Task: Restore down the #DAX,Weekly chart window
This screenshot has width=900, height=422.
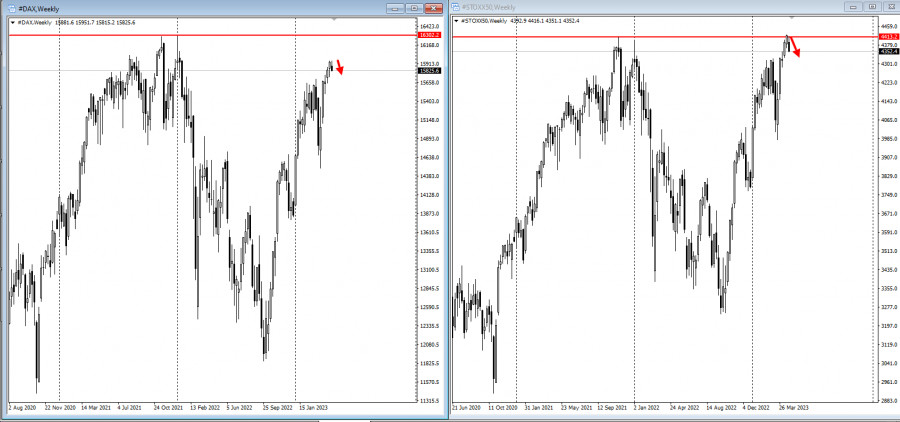Action: tap(414, 8)
